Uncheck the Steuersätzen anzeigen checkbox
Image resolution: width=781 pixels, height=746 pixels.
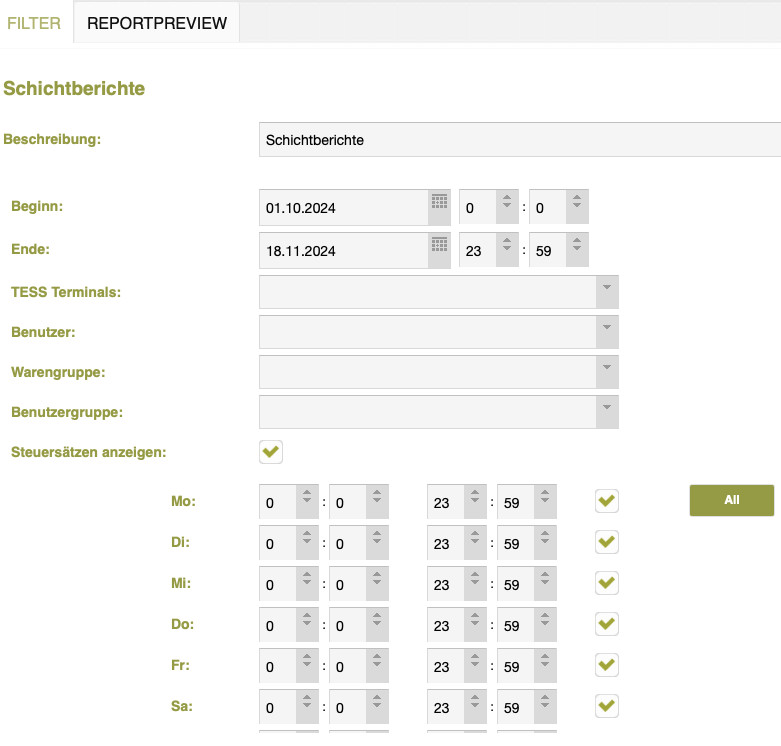(x=271, y=452)
